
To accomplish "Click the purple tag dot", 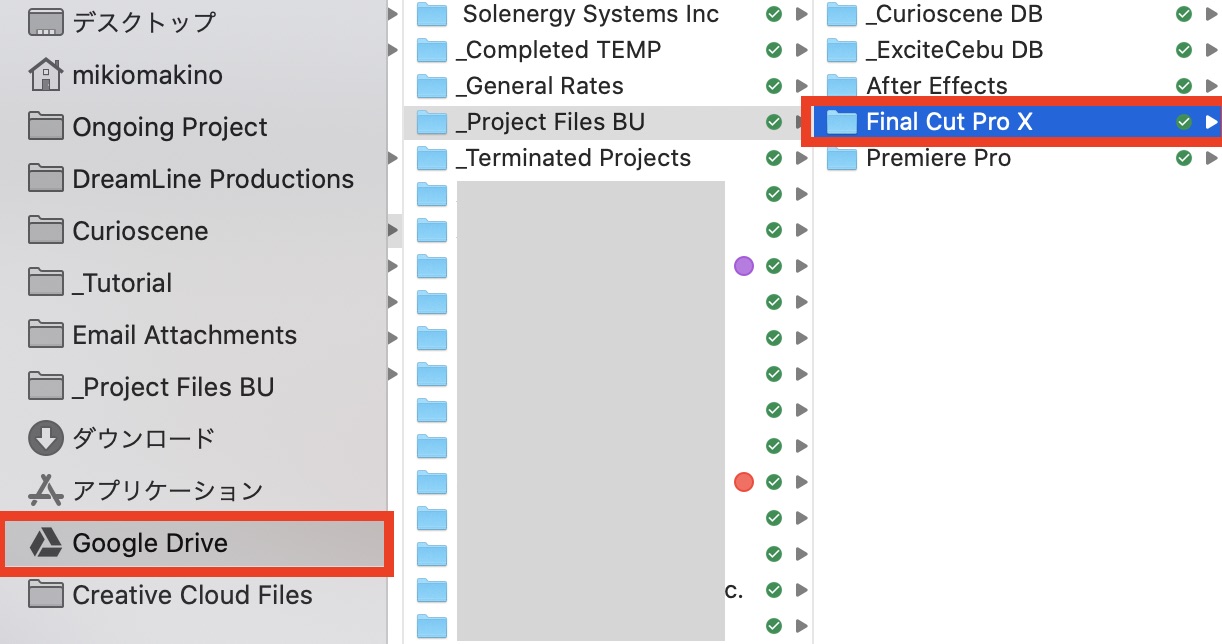I will [743, 266].
